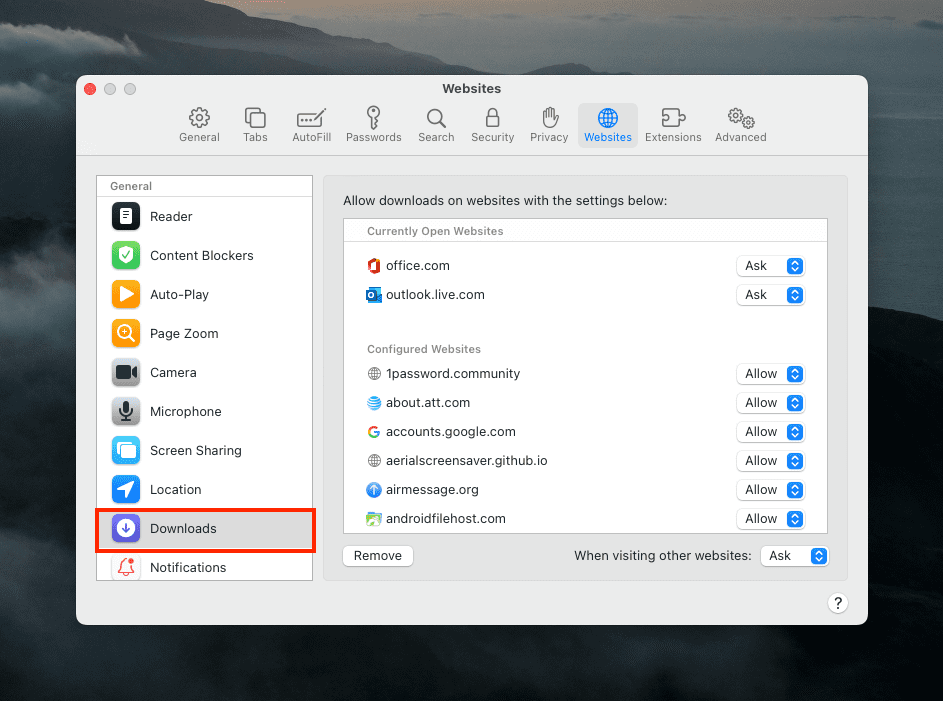Click the Notifications bell icon
The image size is (943, 701).
coord(126,567)
